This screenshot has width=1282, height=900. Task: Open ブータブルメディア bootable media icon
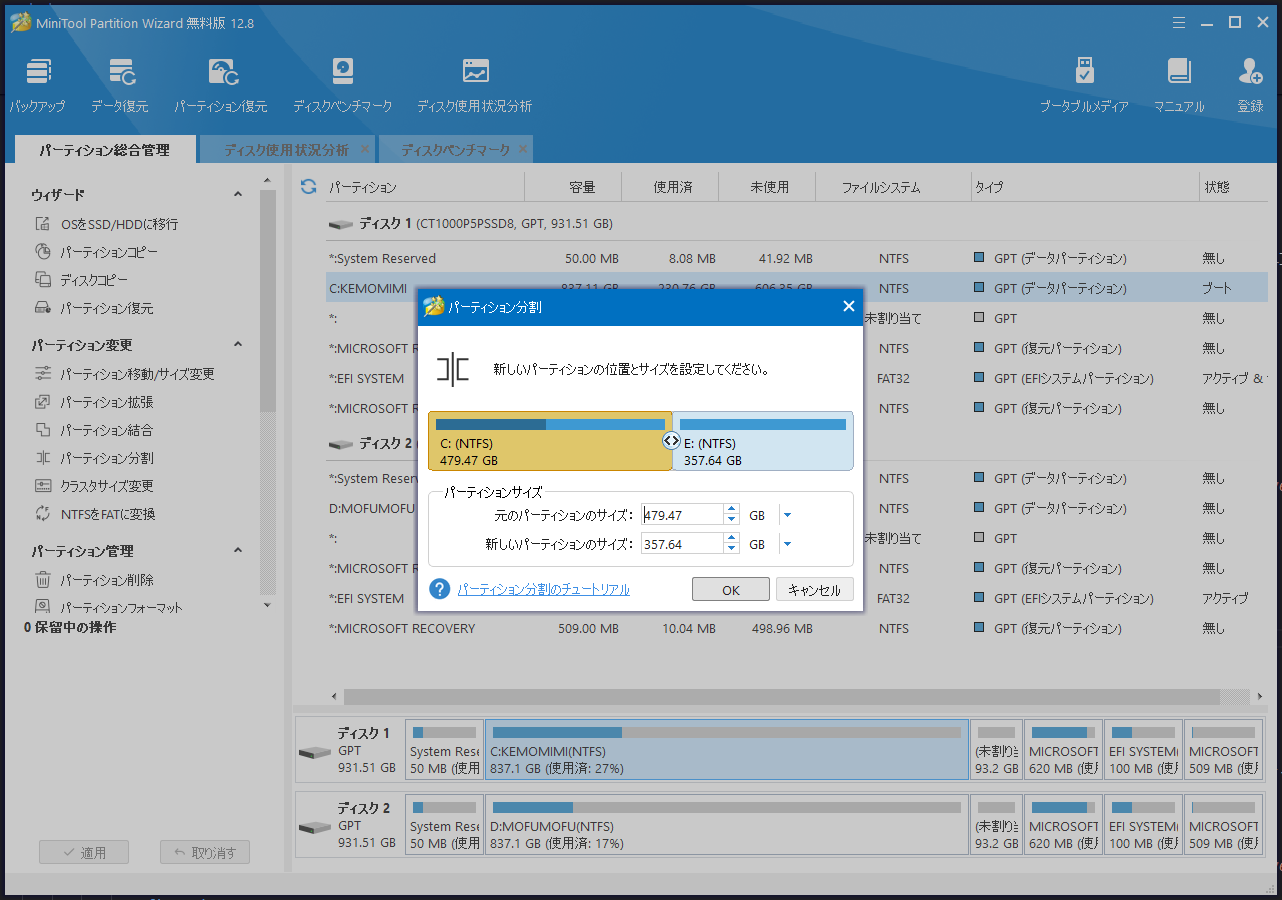(x=1084, y=73)
